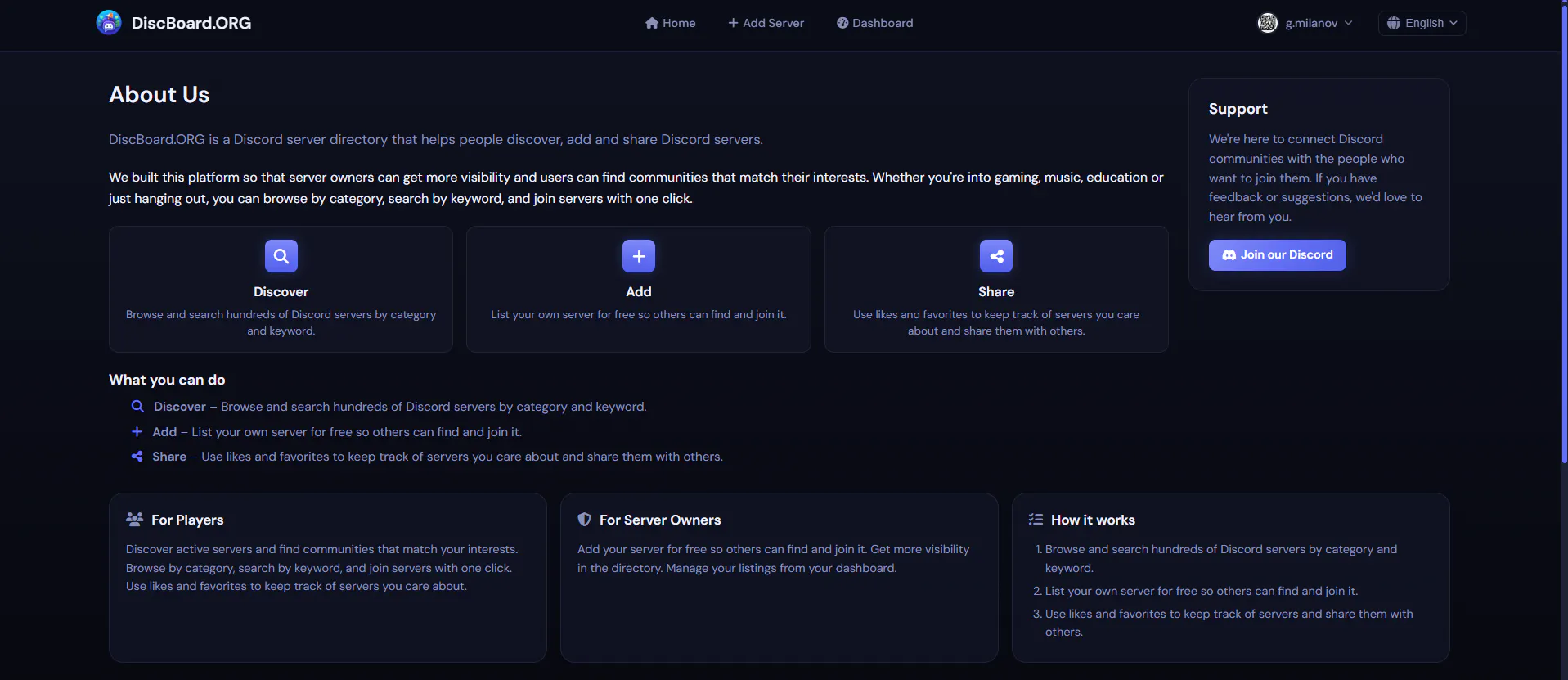Click the paragraph starting 'We built this platform'
The height and width of the screenshot is (680, 1568).
tap(636, 188)
